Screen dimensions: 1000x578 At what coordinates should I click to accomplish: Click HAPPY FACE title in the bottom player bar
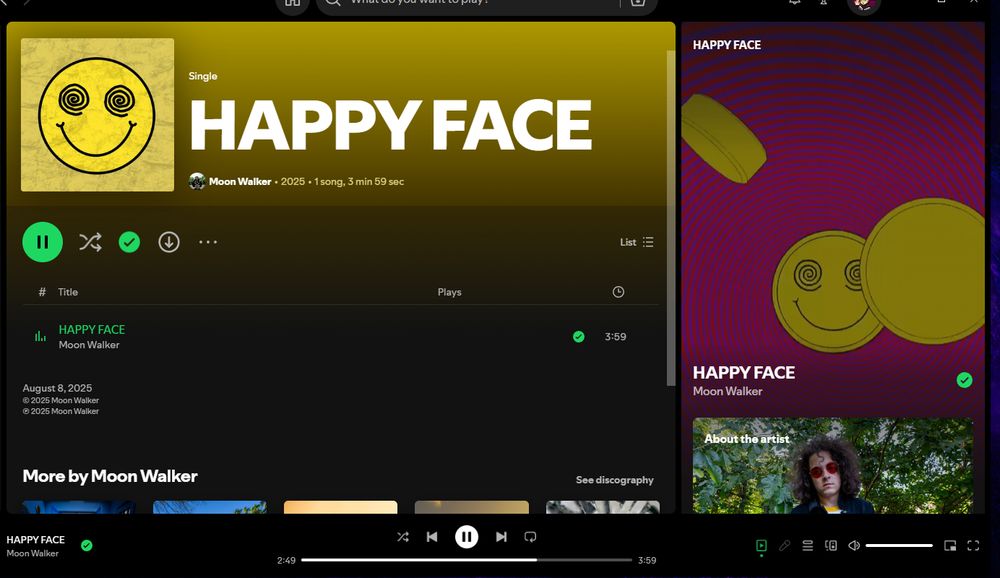coord(36,540)
